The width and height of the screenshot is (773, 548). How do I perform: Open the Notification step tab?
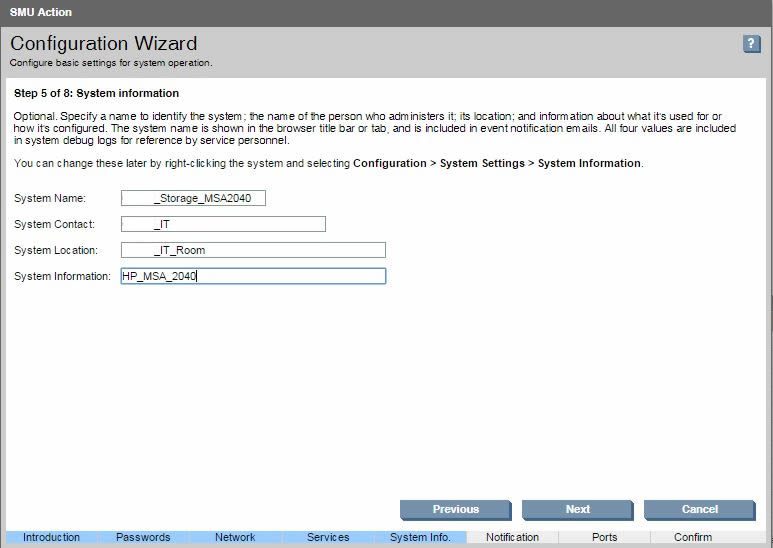[x=512, y=537]
